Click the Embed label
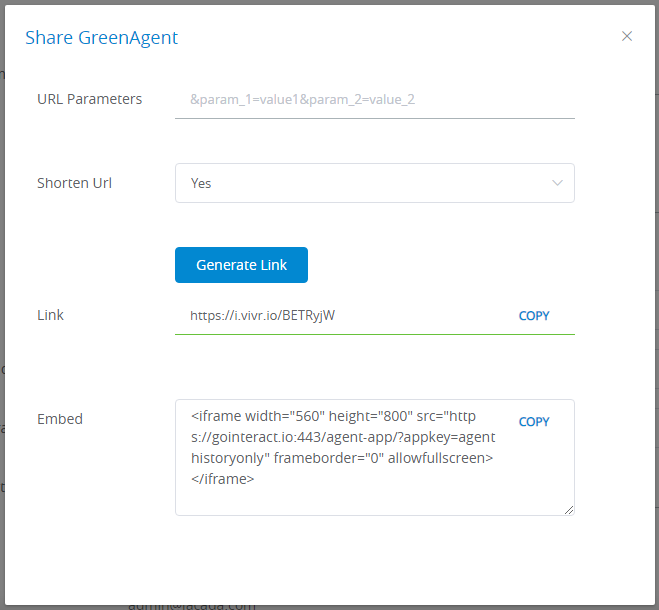Viewport: 659px width, 610px height. click(x=60, y=419)
